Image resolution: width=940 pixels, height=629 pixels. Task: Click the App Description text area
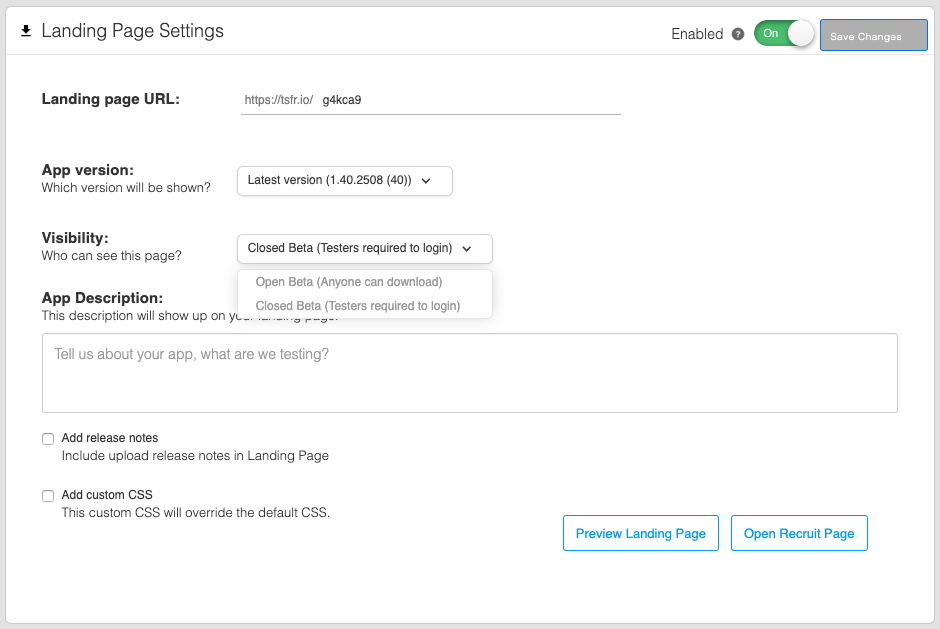470,370
